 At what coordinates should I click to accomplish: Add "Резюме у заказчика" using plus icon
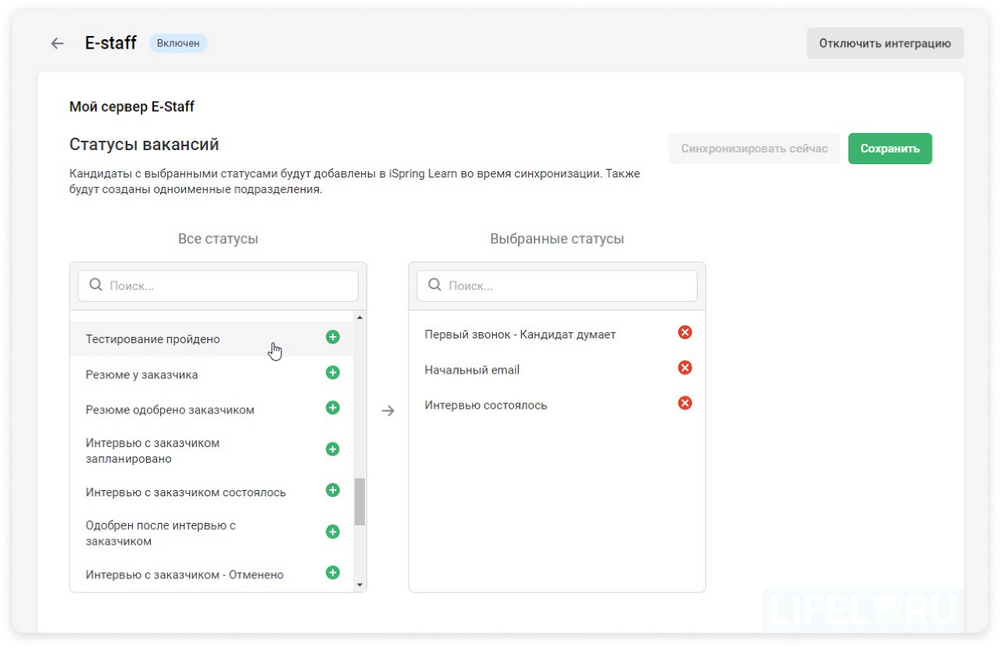point(332,372)
